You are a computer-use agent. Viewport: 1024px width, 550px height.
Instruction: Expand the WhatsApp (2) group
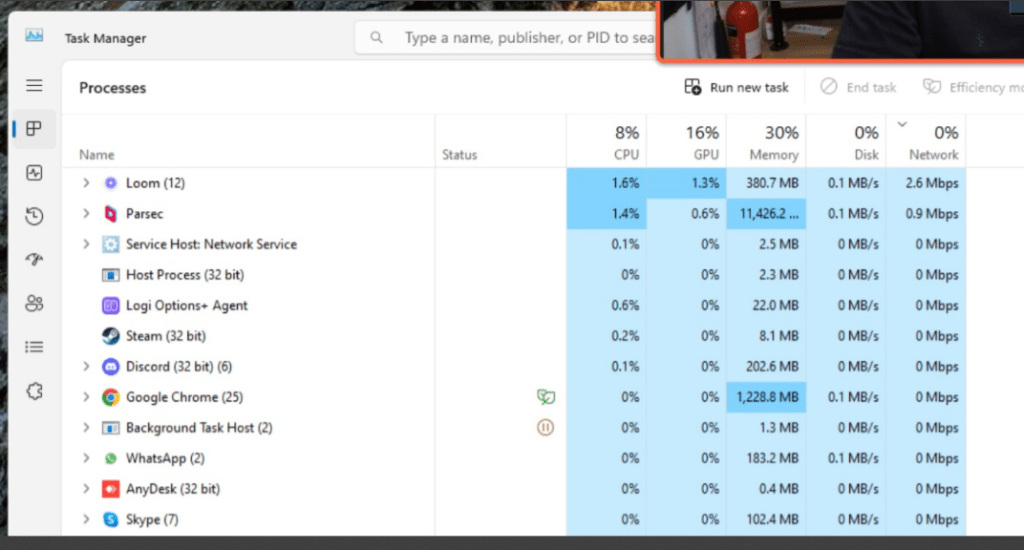tap(86, 459)
